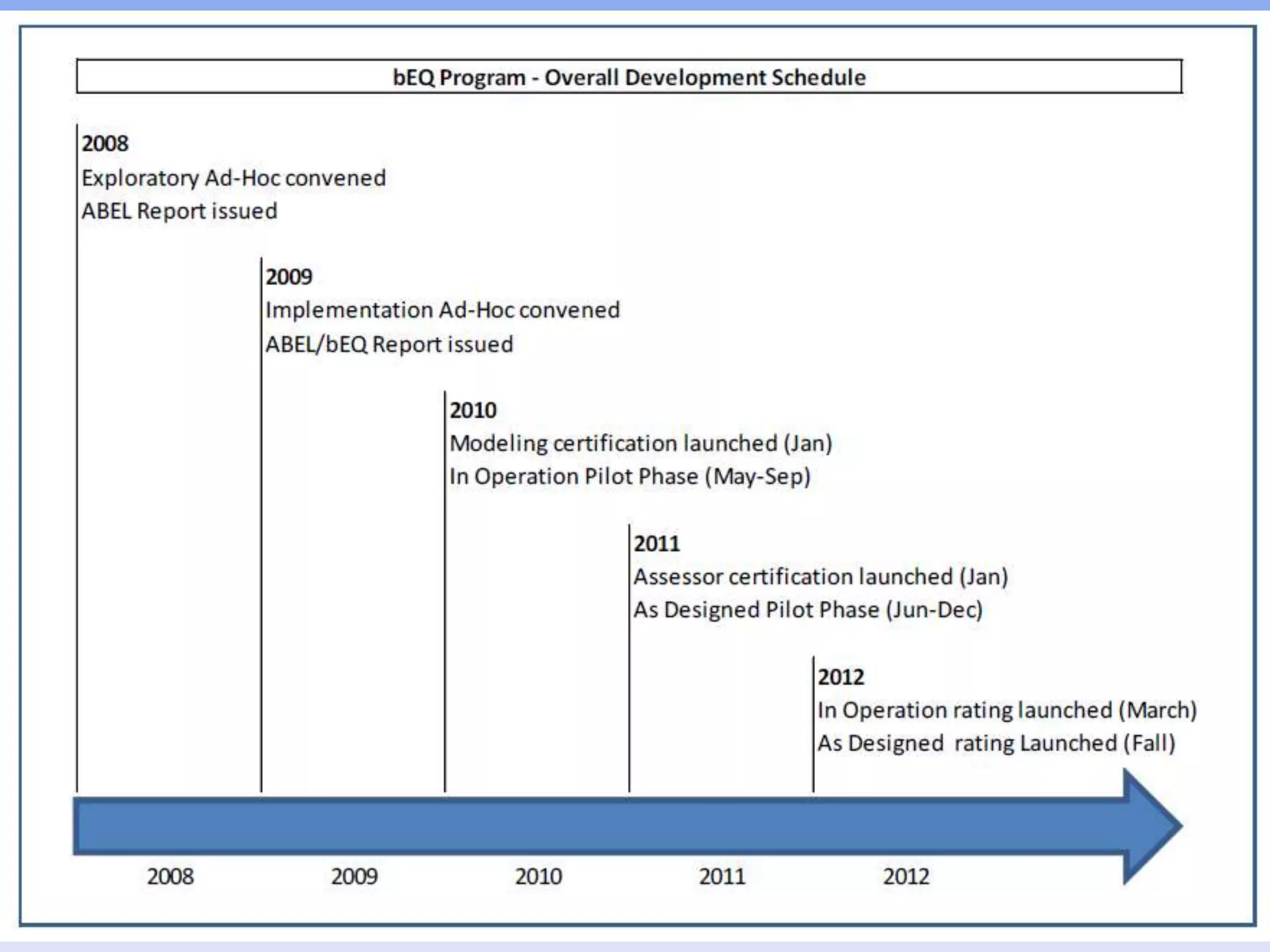1270x952 pixels.
Task: Click 'As Designed Pilot Phase (Jun-Dec)'
Action: 807,610
